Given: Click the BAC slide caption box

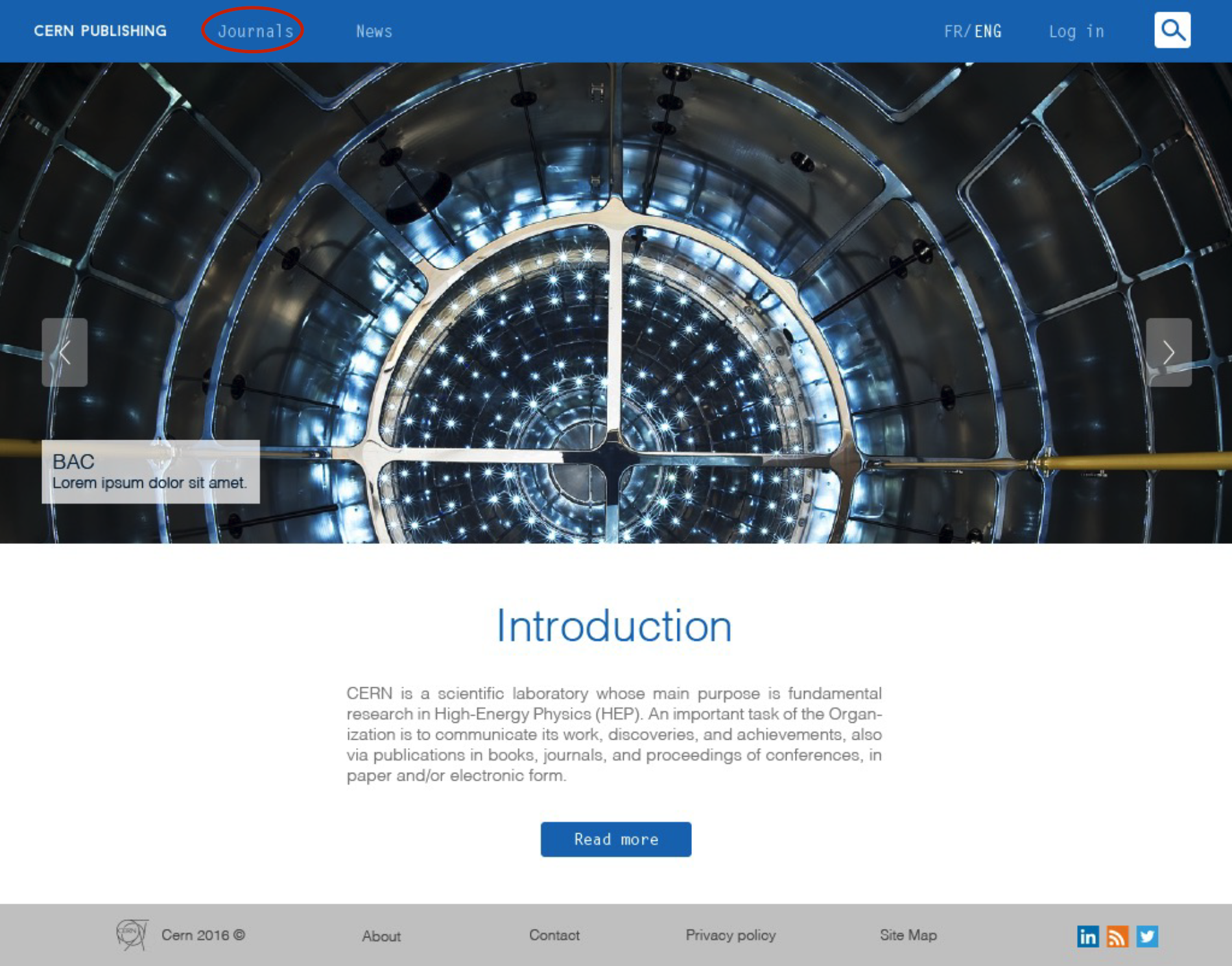Looking at the screenshot, I should click(x=151, y=472).
